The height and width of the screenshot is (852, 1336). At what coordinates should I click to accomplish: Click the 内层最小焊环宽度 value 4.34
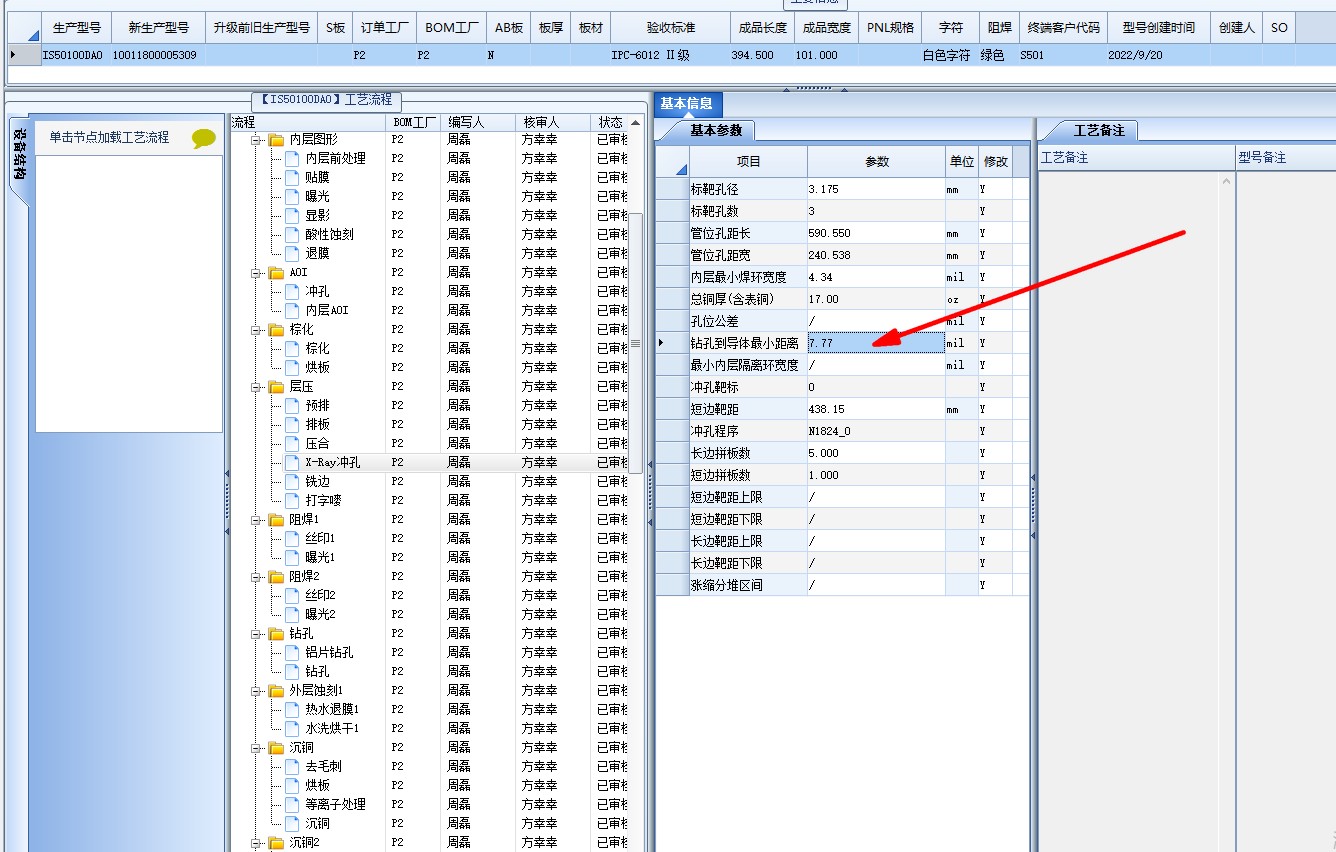(x=876, y=277)
